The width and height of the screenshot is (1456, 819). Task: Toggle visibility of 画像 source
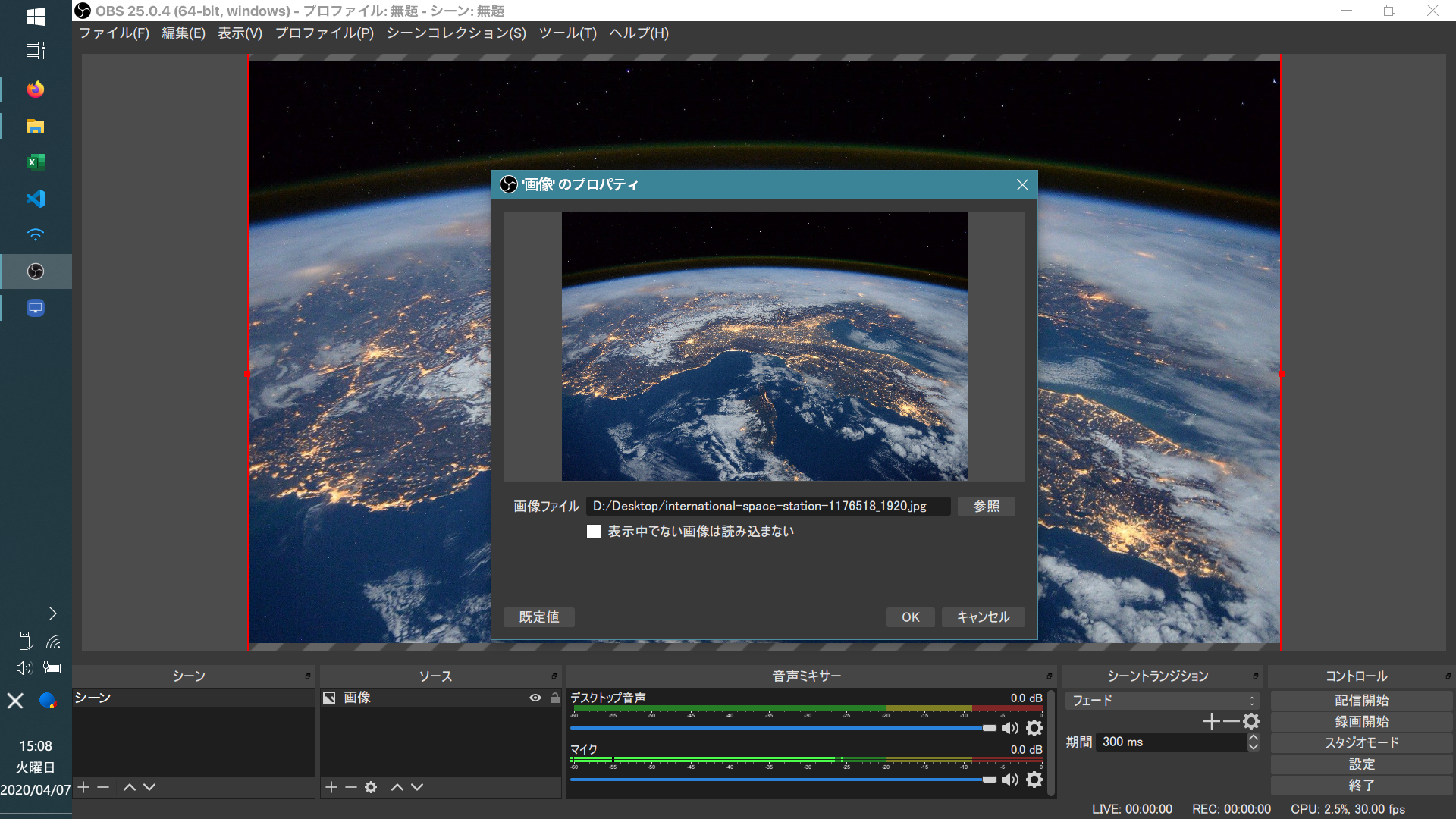pyautogui.click(x=535, y=698)
